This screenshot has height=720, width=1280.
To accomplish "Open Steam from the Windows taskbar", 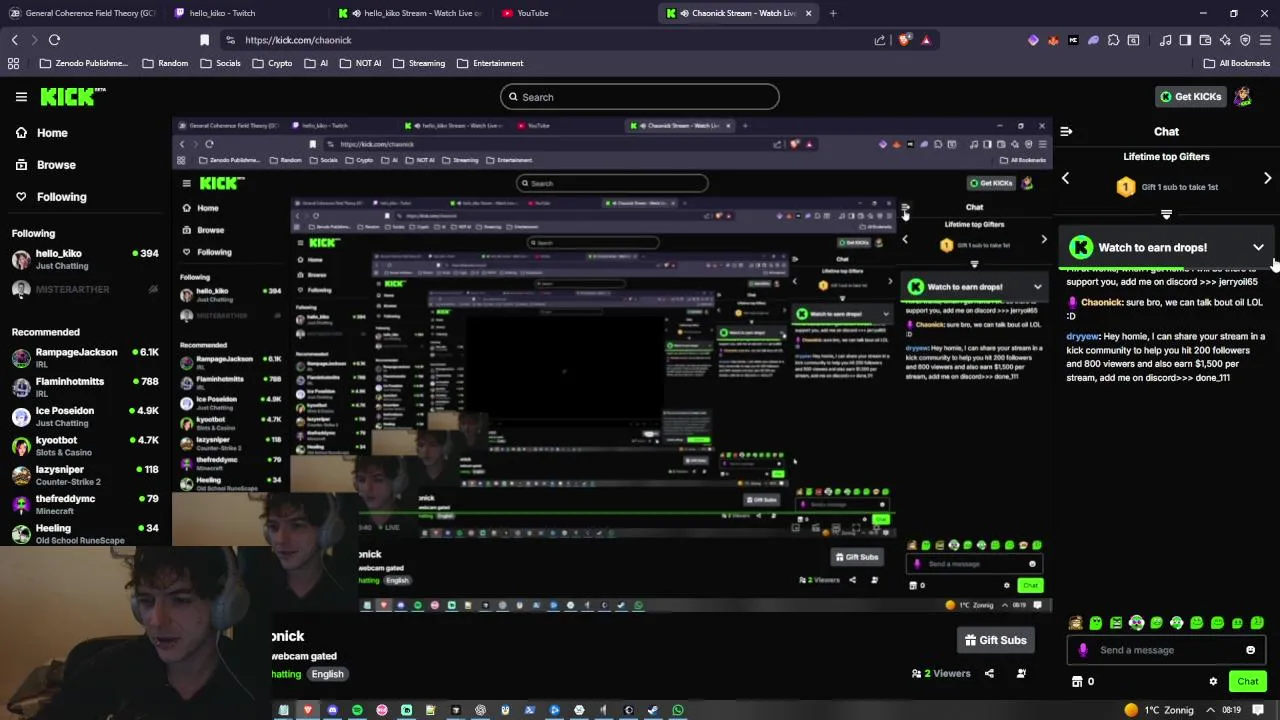I will tap(653, 710).
